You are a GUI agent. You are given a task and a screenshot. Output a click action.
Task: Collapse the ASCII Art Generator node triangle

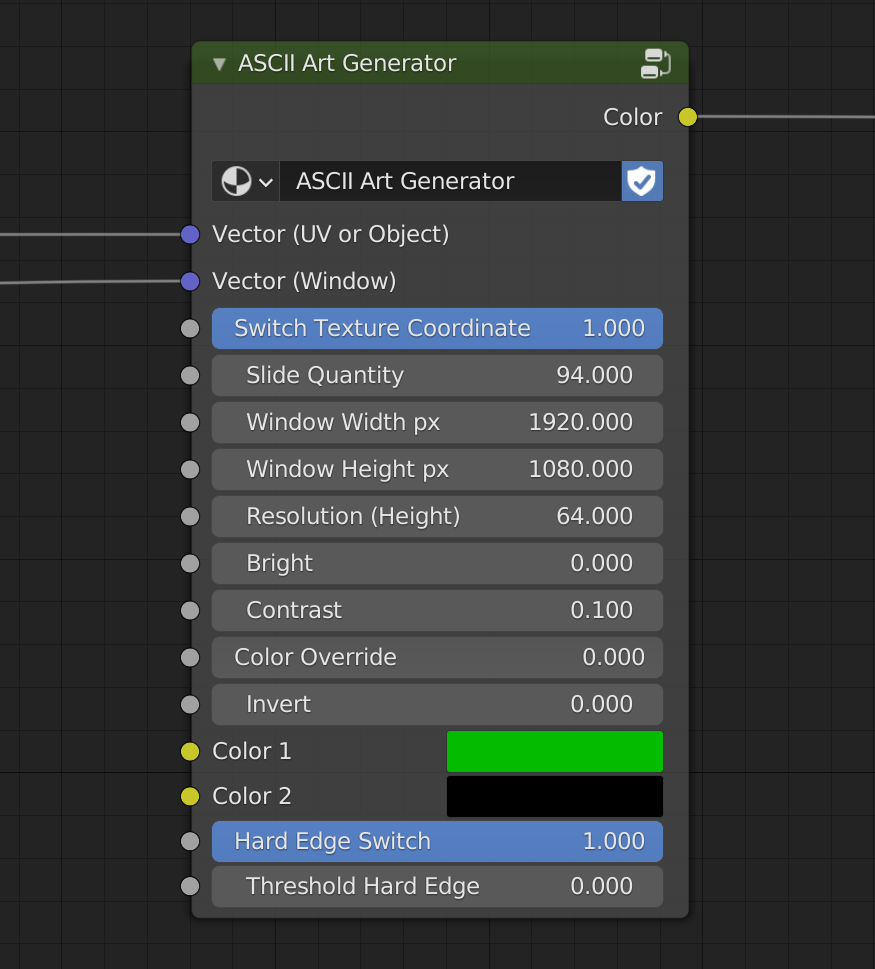(219, 64)
